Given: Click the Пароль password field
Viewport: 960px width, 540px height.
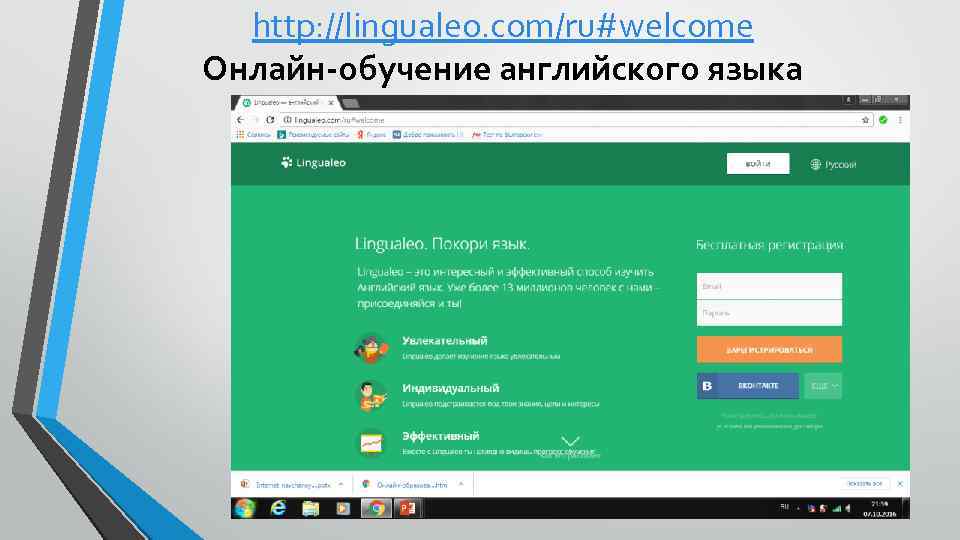Looking at the screenshot, I should pyautogui.click(x=769, y=313).
